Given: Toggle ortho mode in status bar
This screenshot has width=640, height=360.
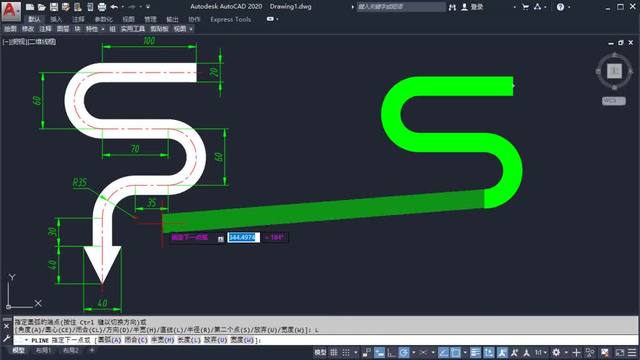Looking at the screenshot, I should point(391,352).
